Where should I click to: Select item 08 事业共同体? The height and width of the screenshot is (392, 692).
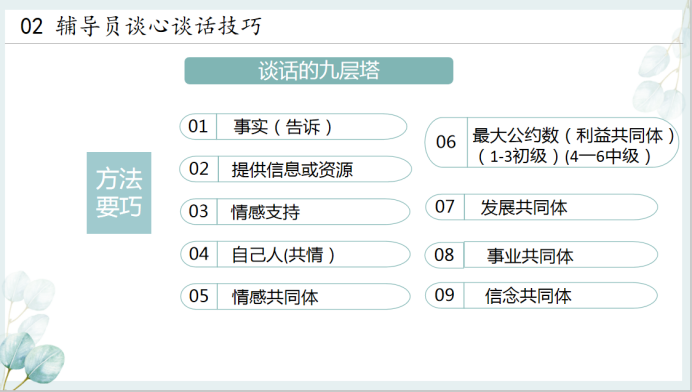(x=541, y=255)
